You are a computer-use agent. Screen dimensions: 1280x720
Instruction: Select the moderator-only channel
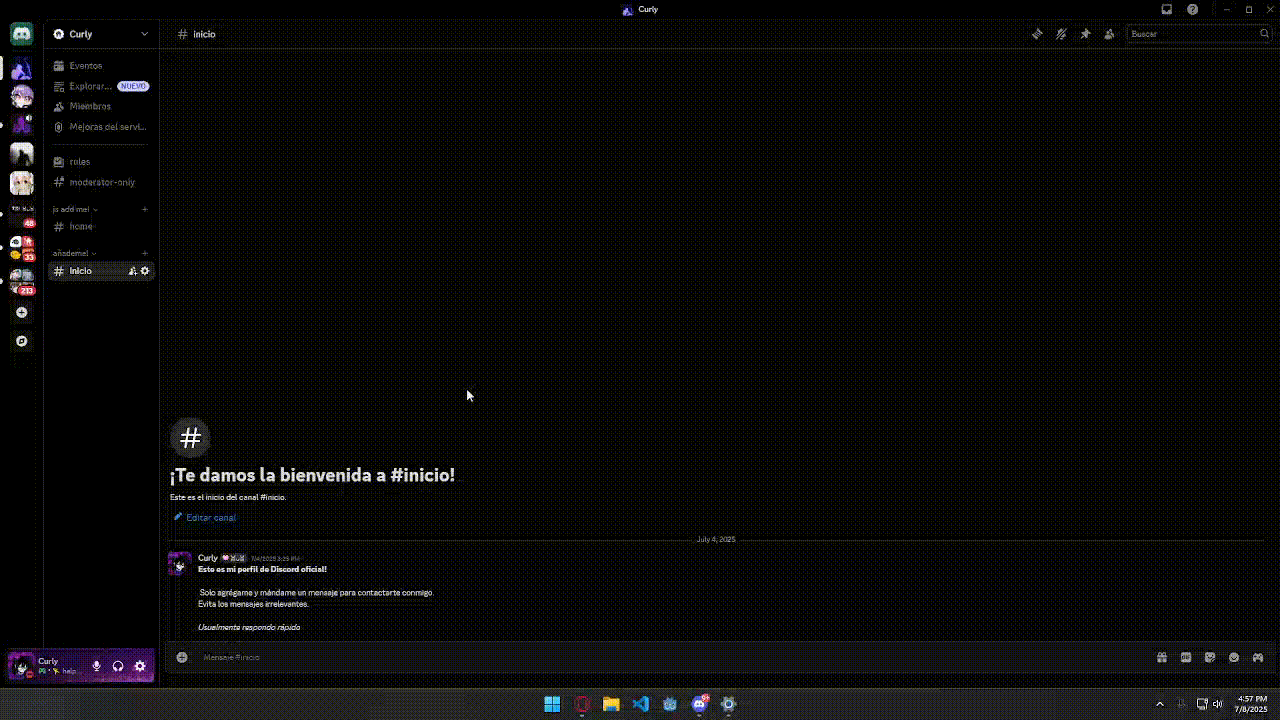[100, 182]
